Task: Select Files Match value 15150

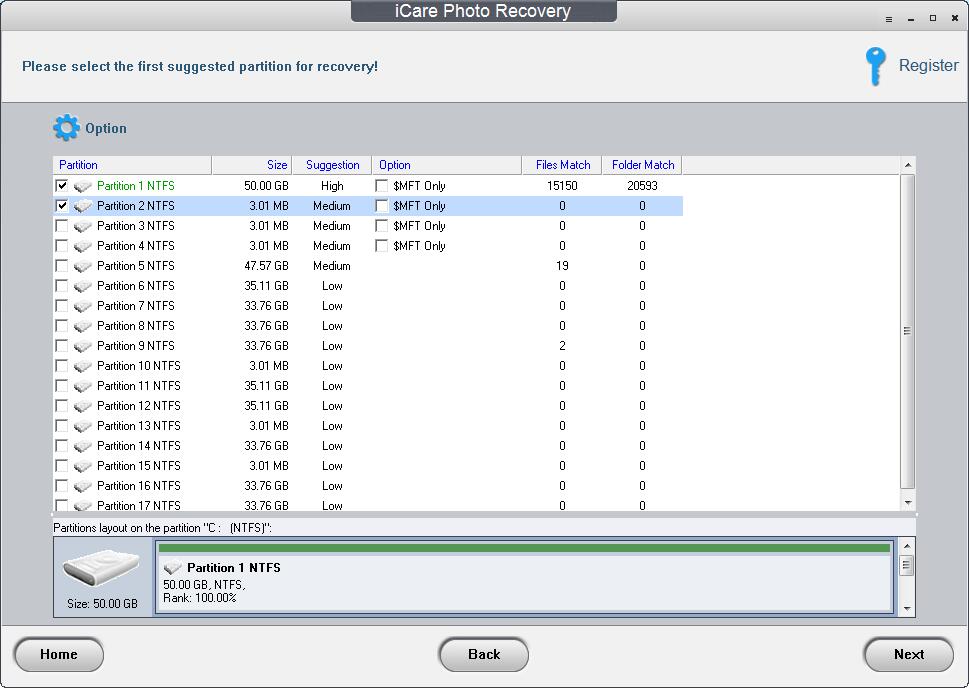Action: tap(562, 185)
